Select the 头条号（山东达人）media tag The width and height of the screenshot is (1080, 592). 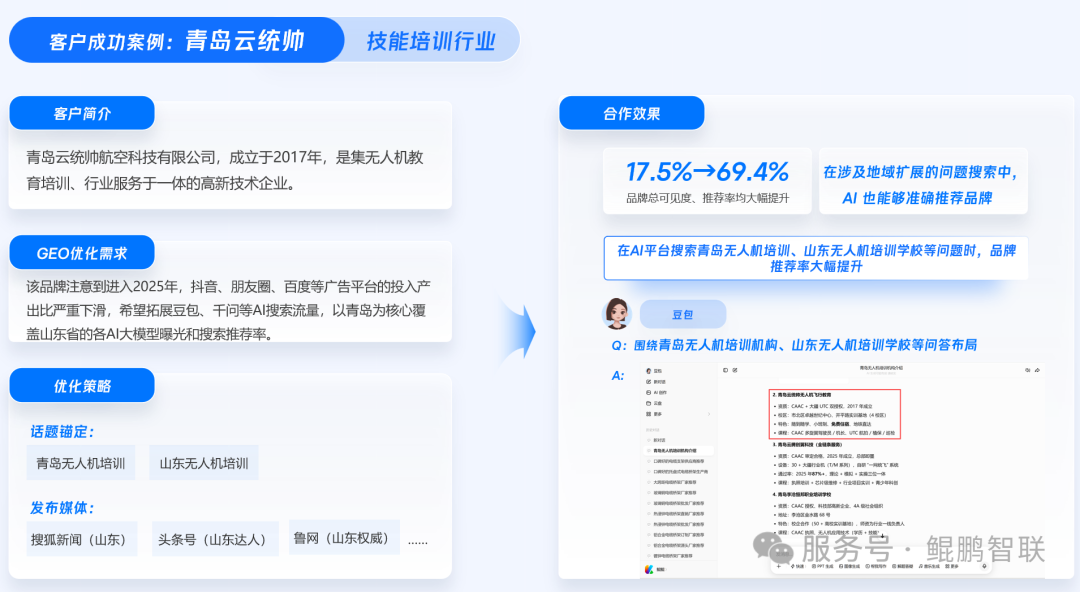point(215,539)
